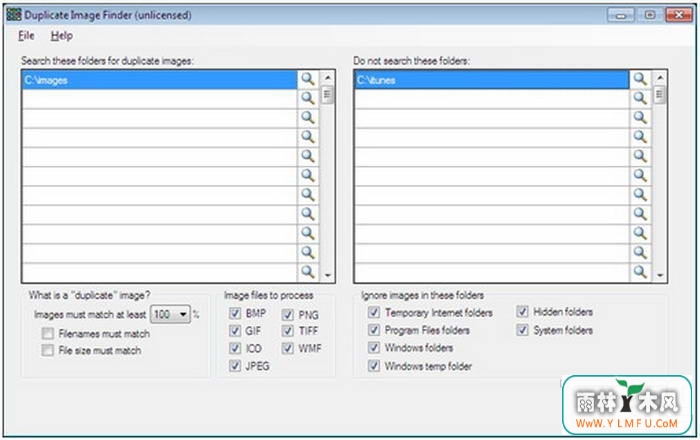Click browse magnifier in fifth excluded-folders row
Image resolution: width=700 pixels, height=440 pixels.
(x=640, y=156)
